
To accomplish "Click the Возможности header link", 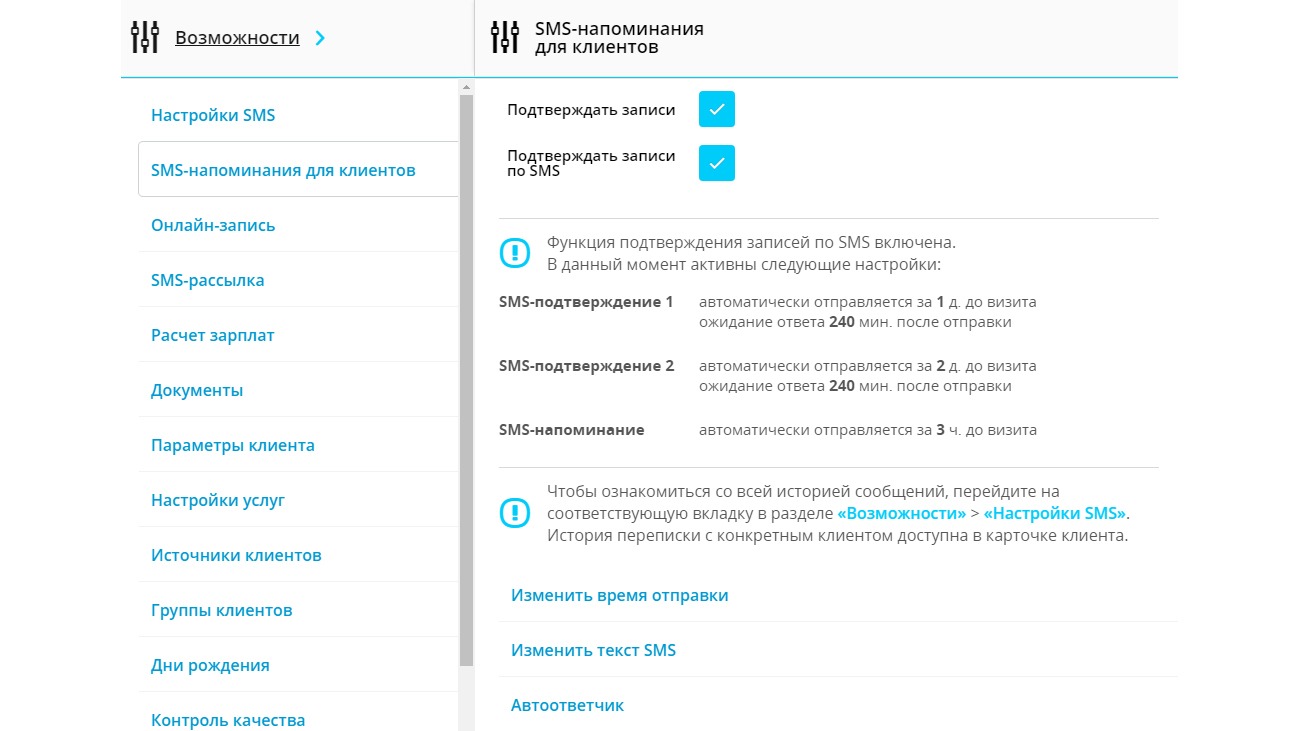I will point(237,38).
